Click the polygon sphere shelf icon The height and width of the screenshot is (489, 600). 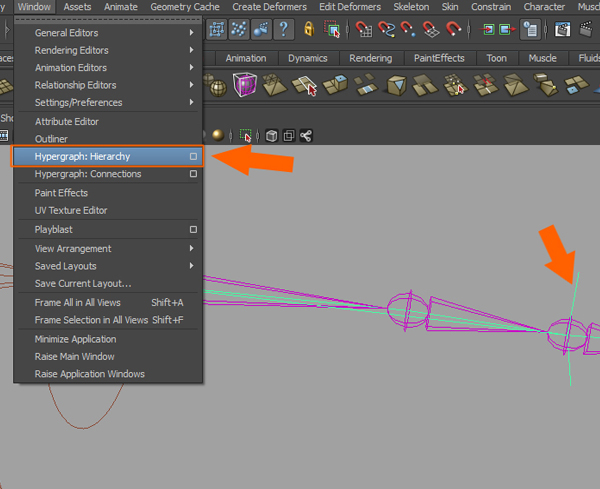218,88
